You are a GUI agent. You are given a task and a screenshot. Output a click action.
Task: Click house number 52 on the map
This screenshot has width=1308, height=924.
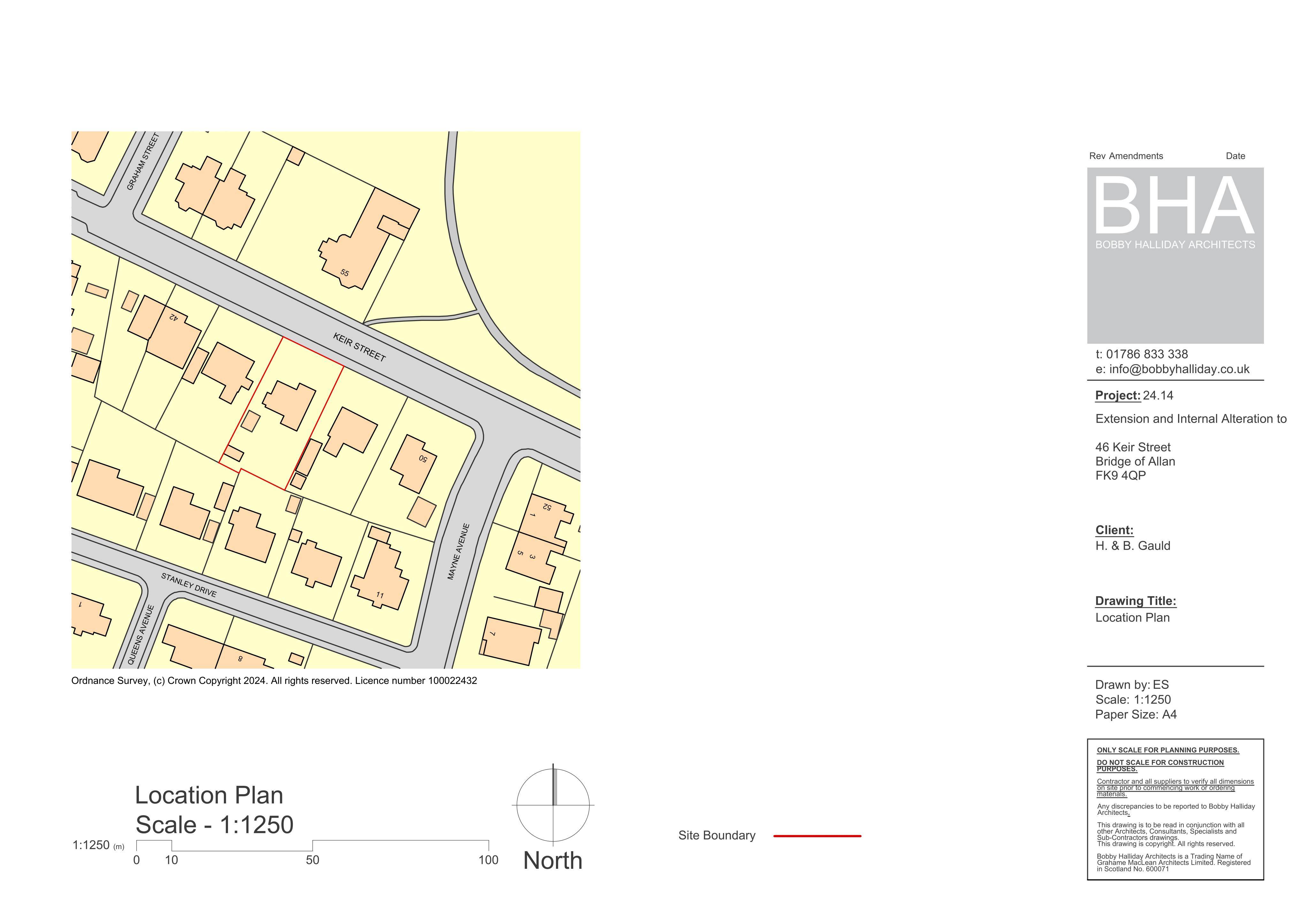[x=547, y=507]
